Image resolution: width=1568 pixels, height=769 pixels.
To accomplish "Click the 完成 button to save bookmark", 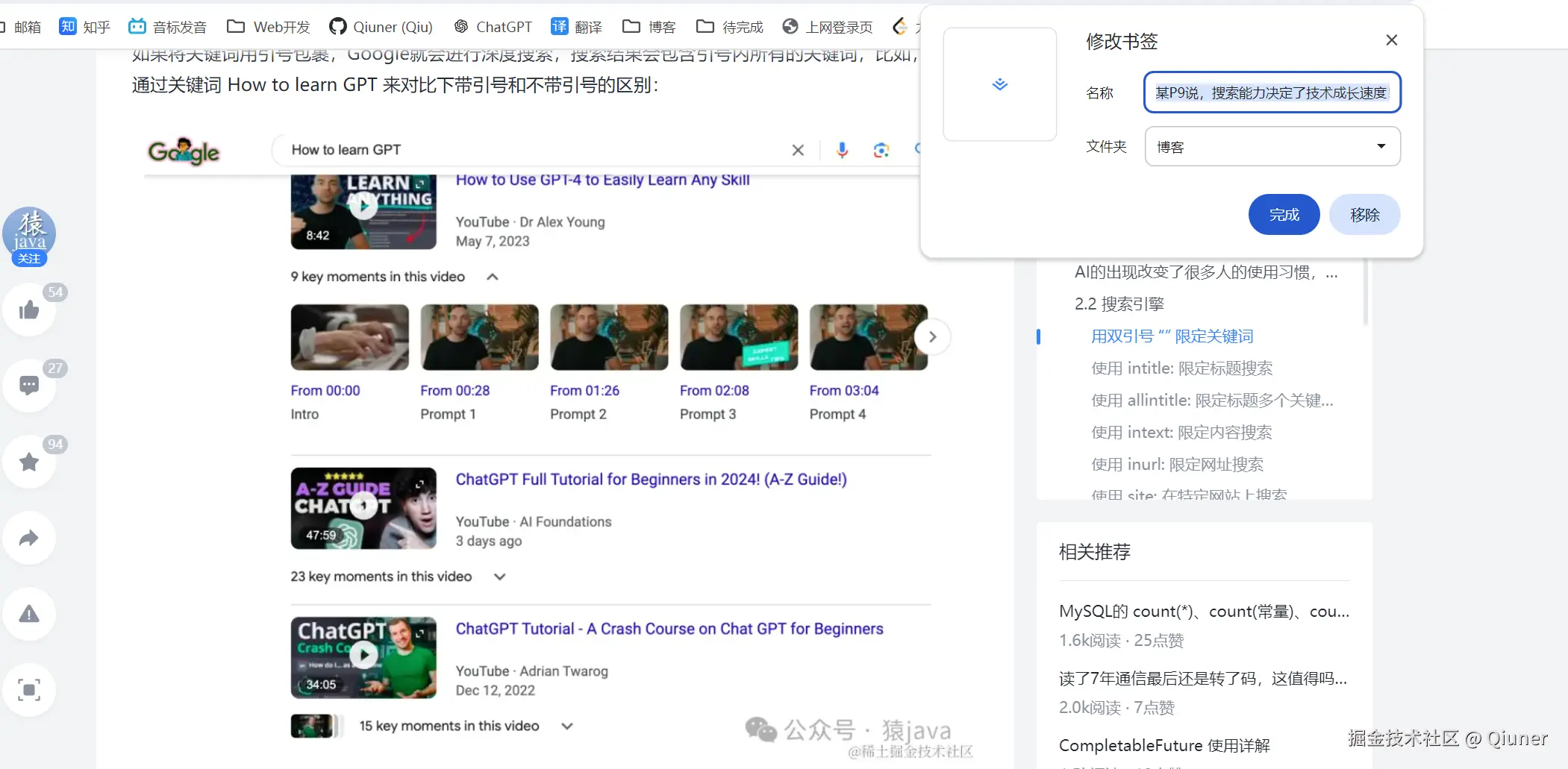I will pos(1283,214).
